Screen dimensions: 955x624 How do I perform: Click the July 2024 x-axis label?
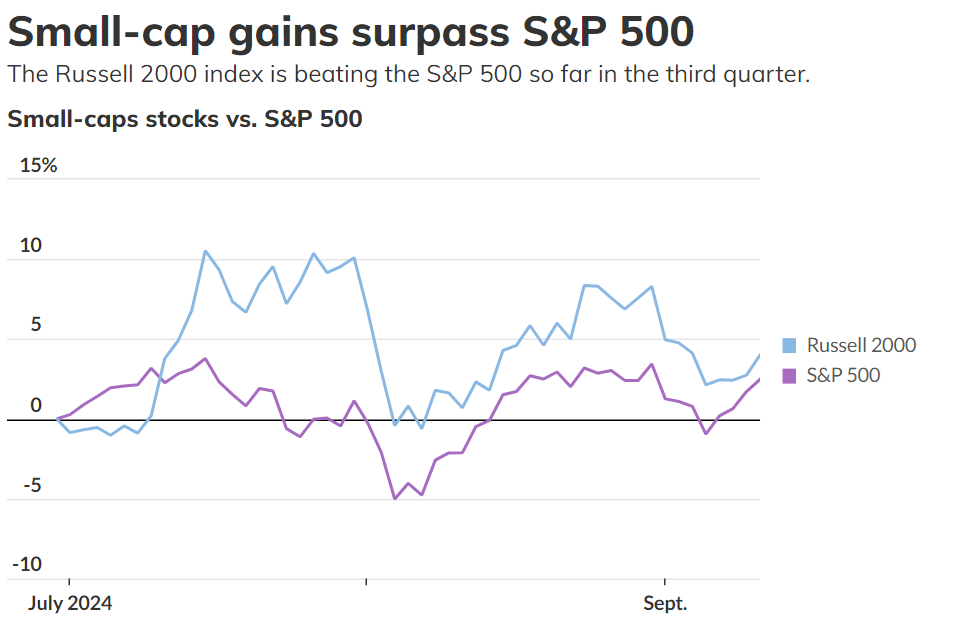69,604
